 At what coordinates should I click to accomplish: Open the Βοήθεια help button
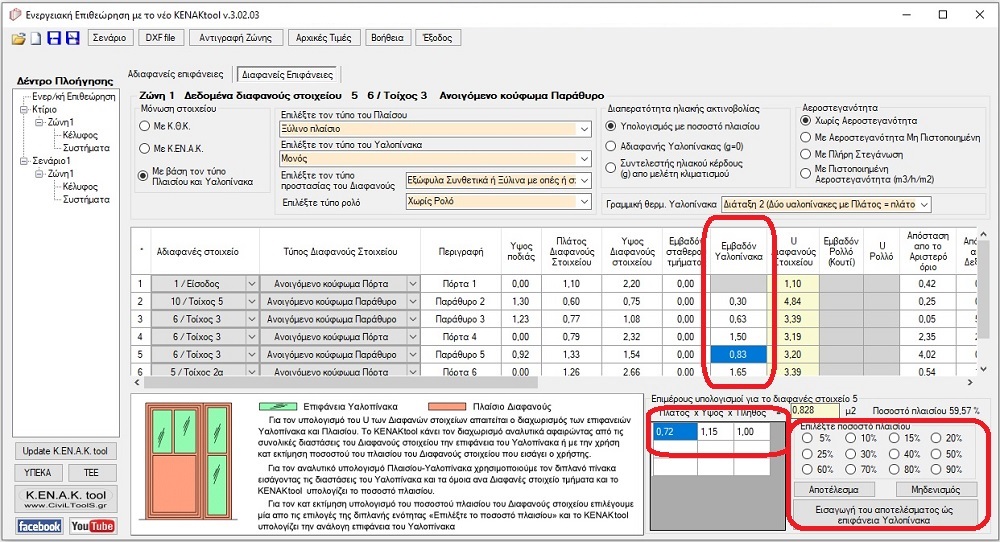coord(387,38)
